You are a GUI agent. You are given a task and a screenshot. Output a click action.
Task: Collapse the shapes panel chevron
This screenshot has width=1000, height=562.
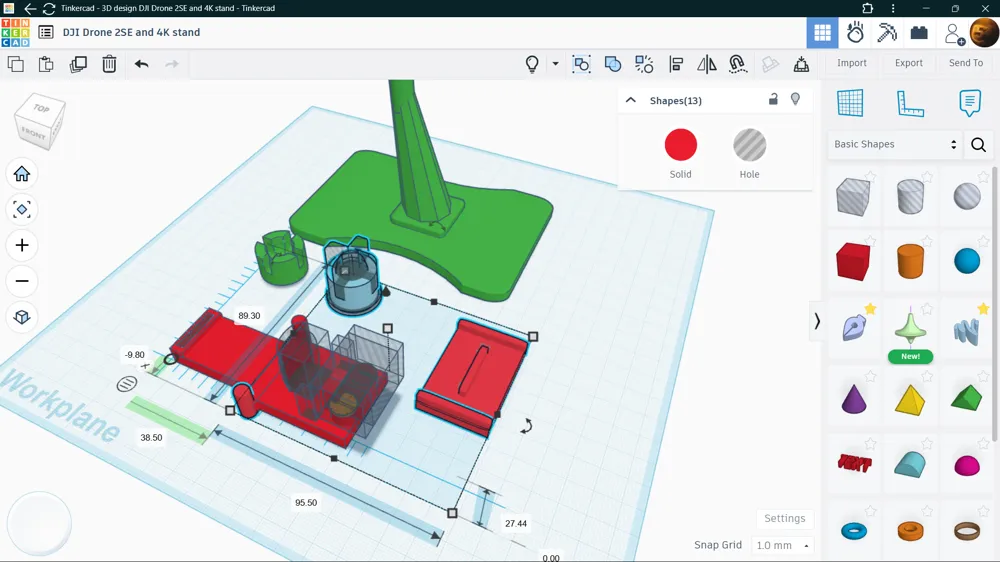[817, 321]
